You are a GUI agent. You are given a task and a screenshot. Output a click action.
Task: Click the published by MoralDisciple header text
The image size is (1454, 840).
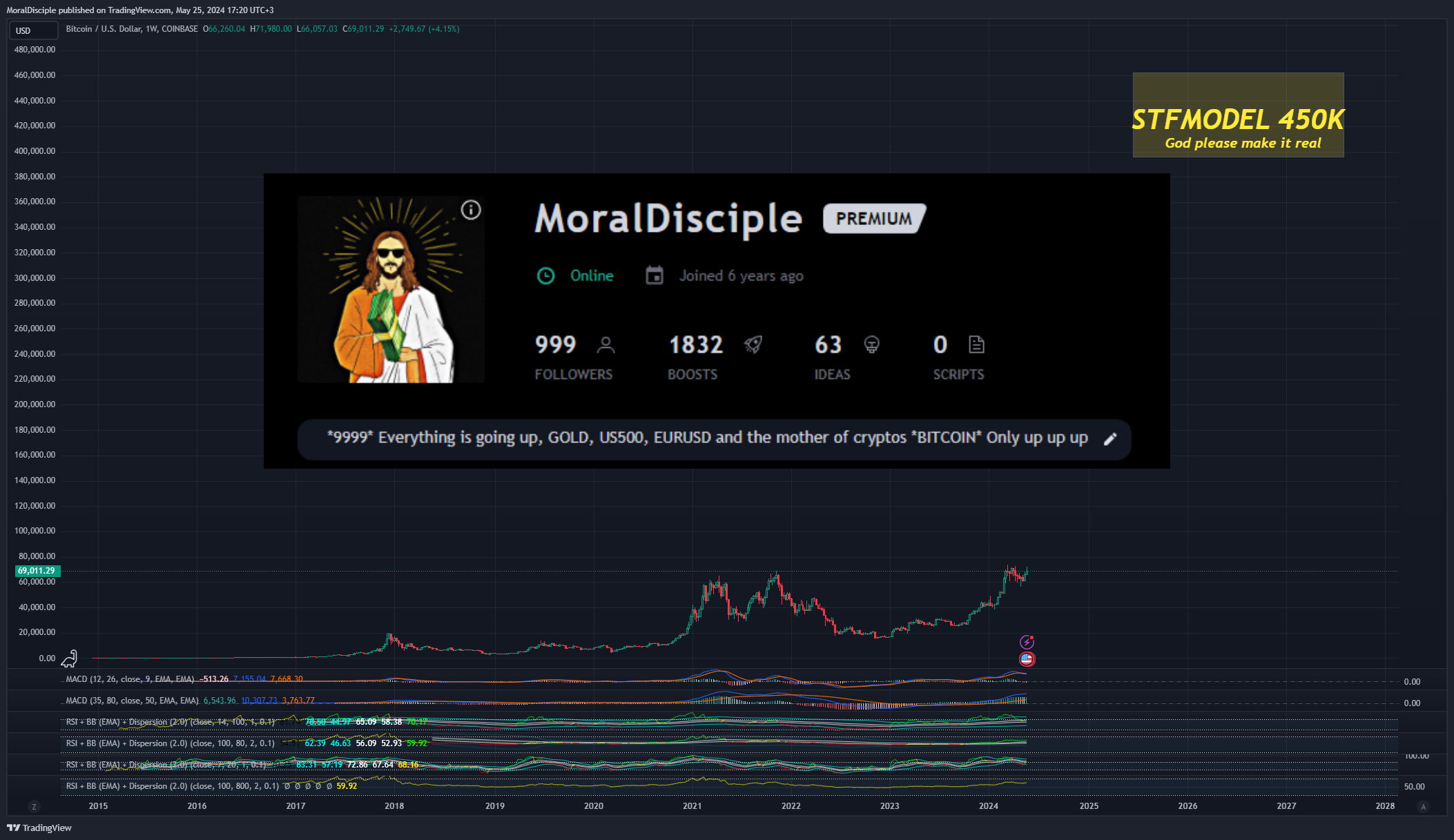[140, 10]
